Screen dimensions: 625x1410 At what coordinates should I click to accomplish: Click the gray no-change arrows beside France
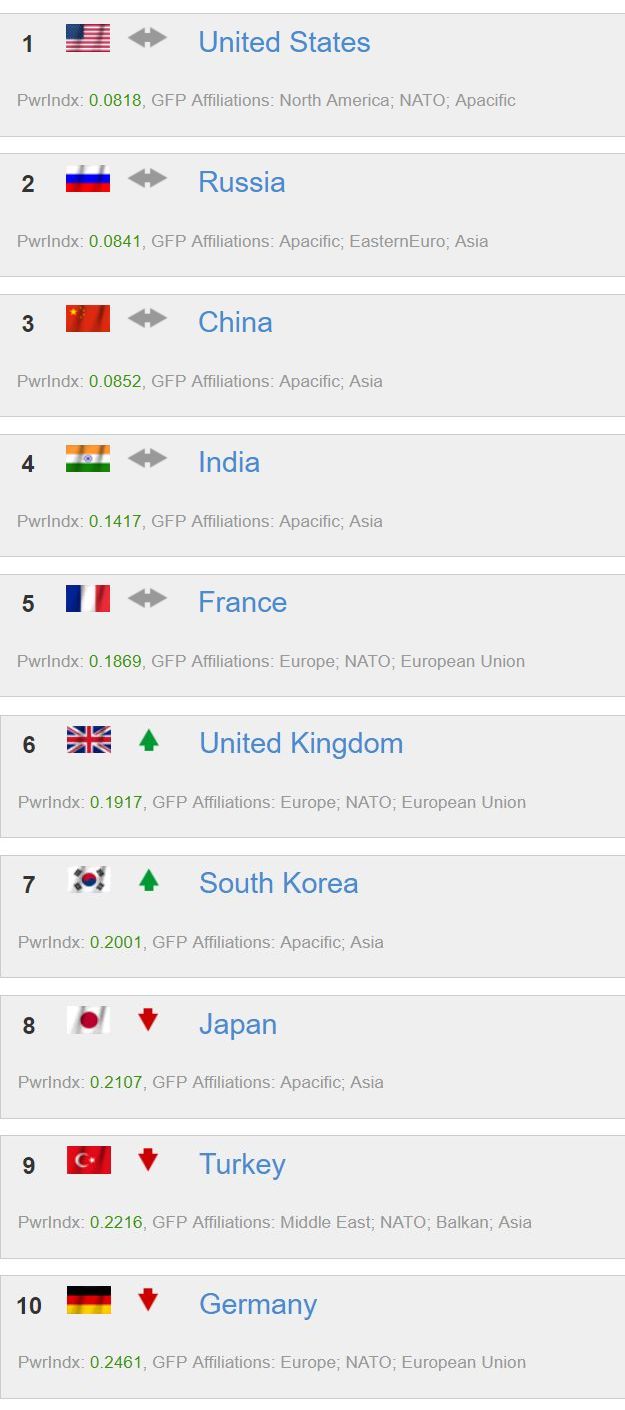pos(147,599)
